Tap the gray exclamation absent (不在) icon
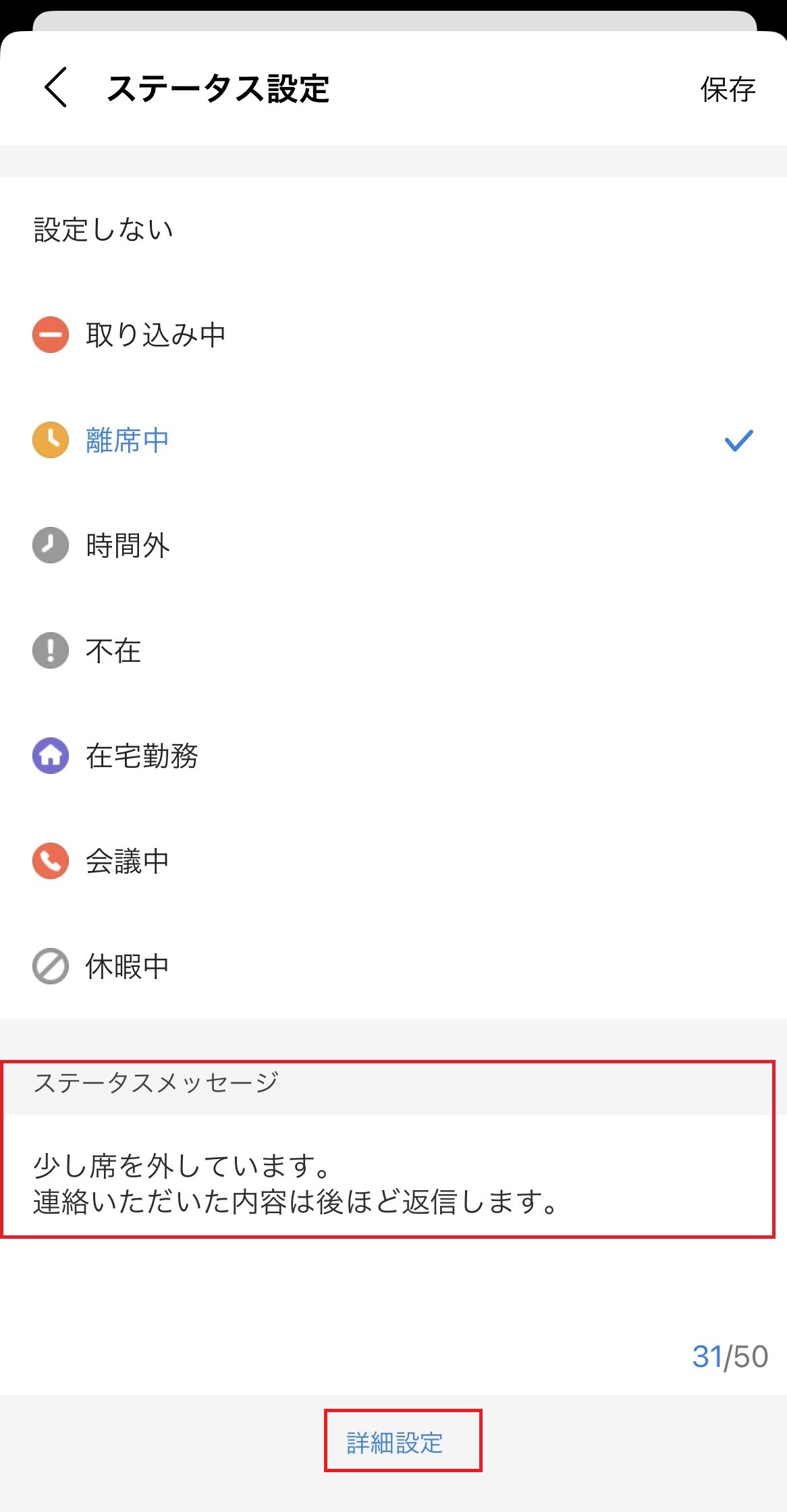 pos(51,650)
